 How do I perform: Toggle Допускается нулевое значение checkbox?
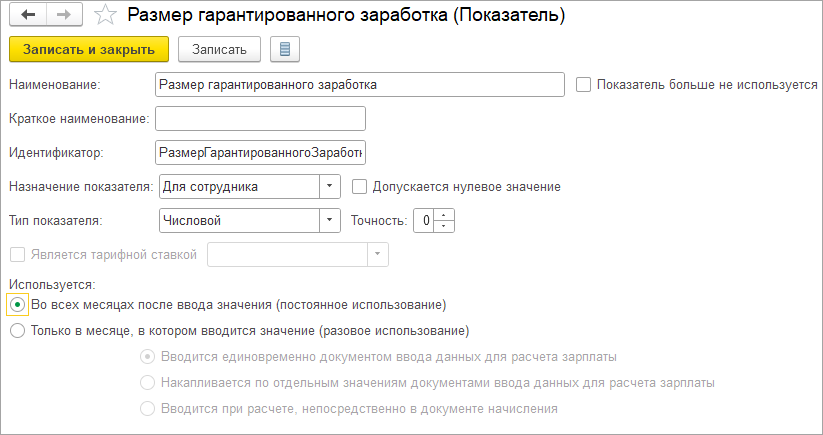pyautogui.click(x=360, y=187)
